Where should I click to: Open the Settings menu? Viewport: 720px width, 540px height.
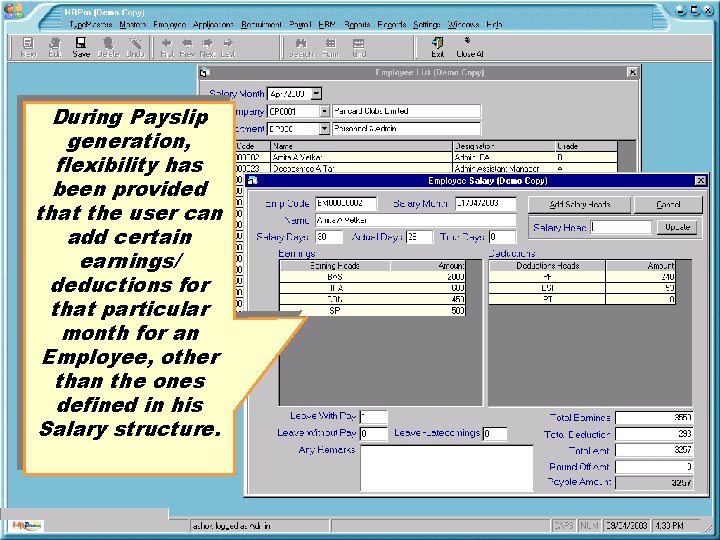pos(427,24)
